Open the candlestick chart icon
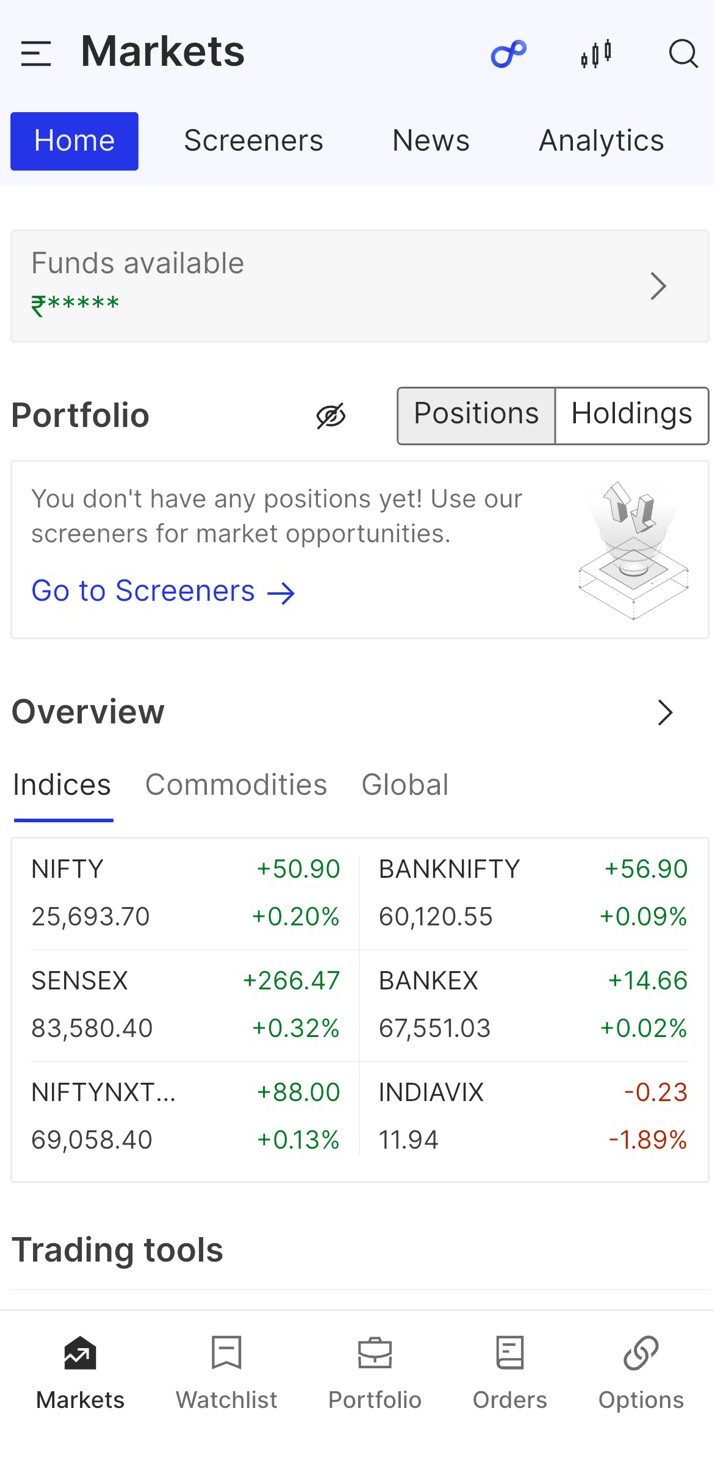The height and width of the screenshot is (1484, 714). [596, 53]
